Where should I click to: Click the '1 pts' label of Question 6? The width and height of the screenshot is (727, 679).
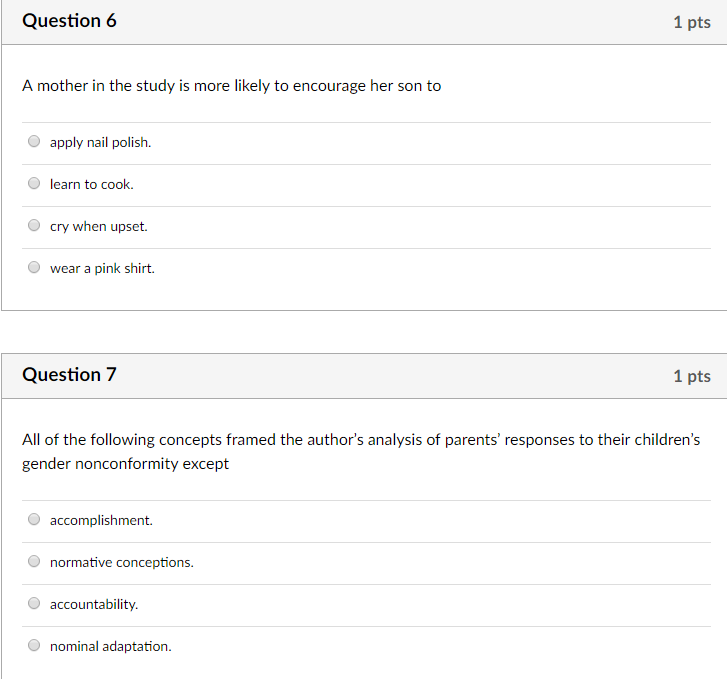(692, 22)
